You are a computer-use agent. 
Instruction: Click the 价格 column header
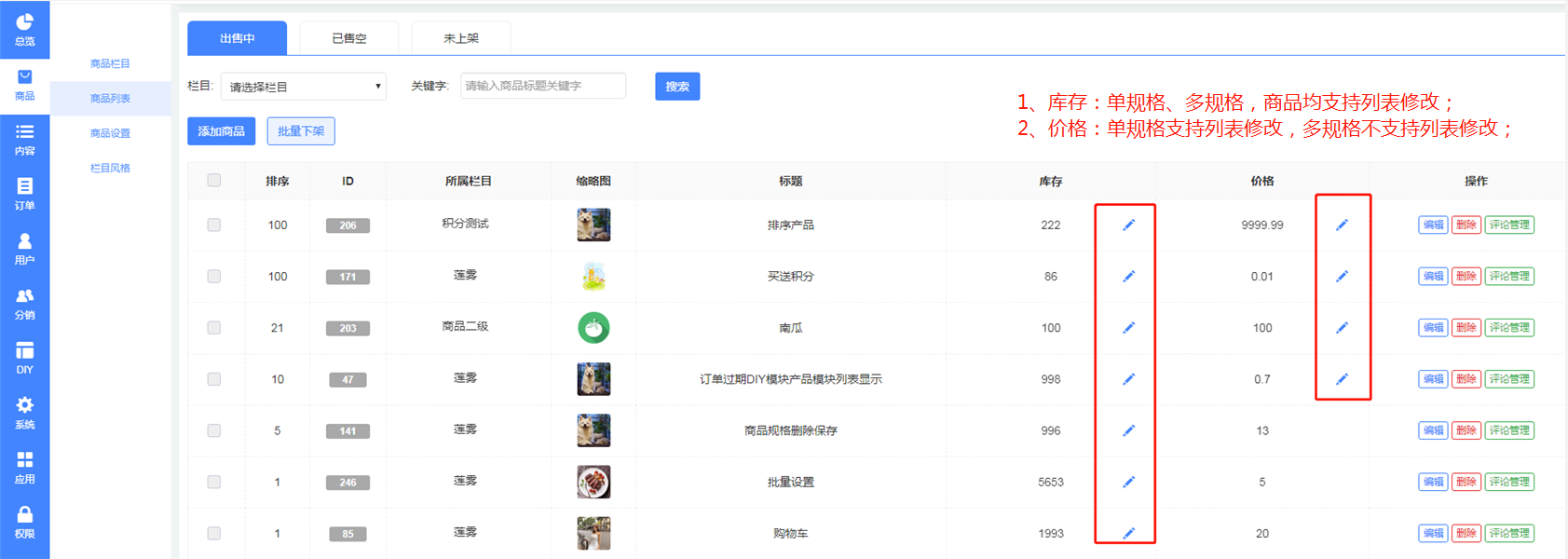pyautogui.click(x=1262, y=181)
